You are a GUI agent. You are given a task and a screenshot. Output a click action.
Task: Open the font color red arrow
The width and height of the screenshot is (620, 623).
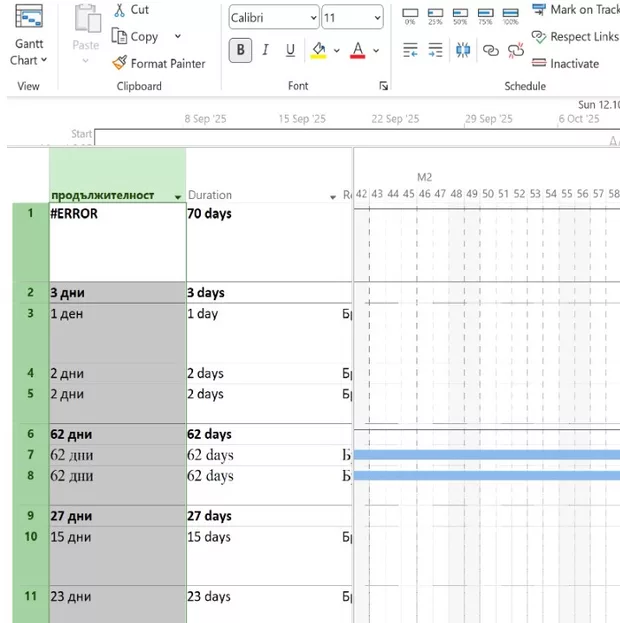(376, 50)
